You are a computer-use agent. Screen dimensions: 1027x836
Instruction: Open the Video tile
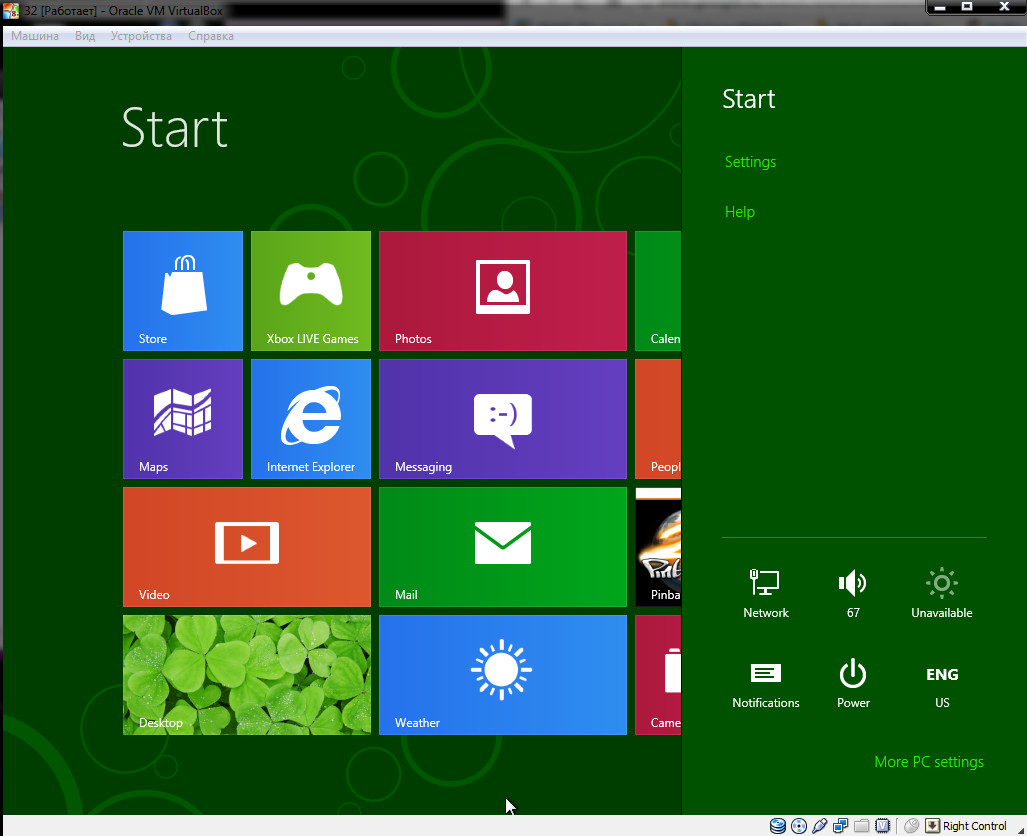(247, 547)
